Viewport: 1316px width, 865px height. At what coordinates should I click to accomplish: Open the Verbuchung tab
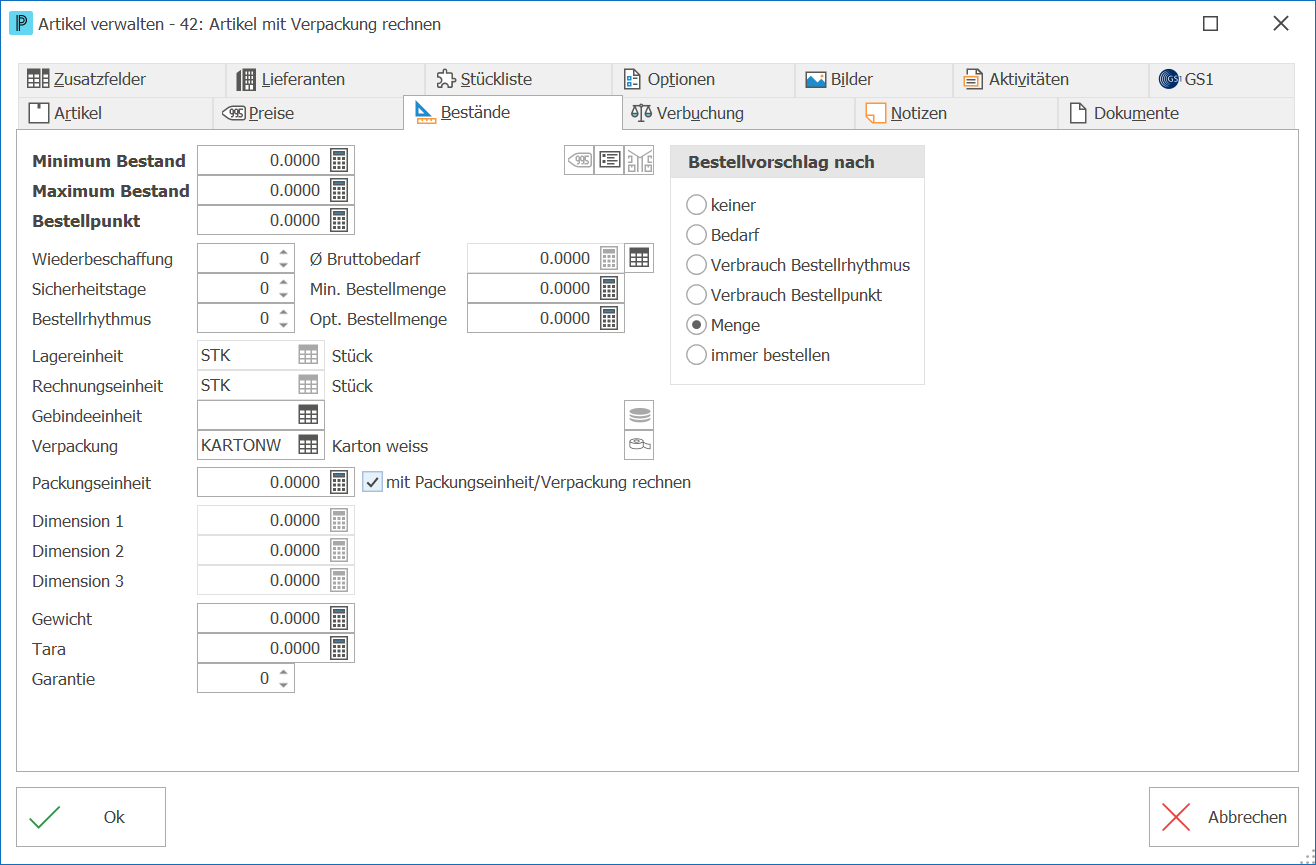coord(738,113)
